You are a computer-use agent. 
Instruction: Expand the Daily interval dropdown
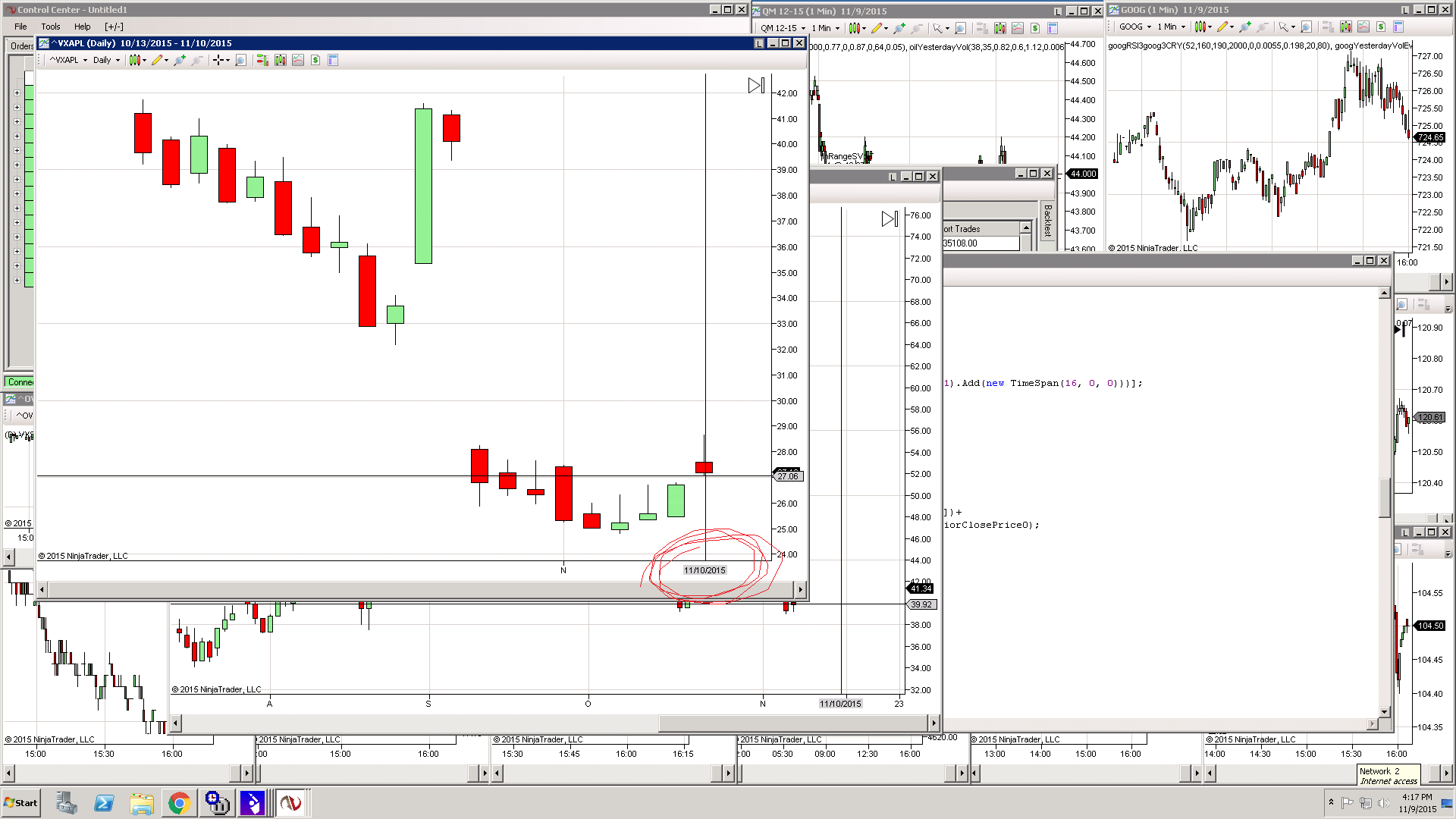106,60
